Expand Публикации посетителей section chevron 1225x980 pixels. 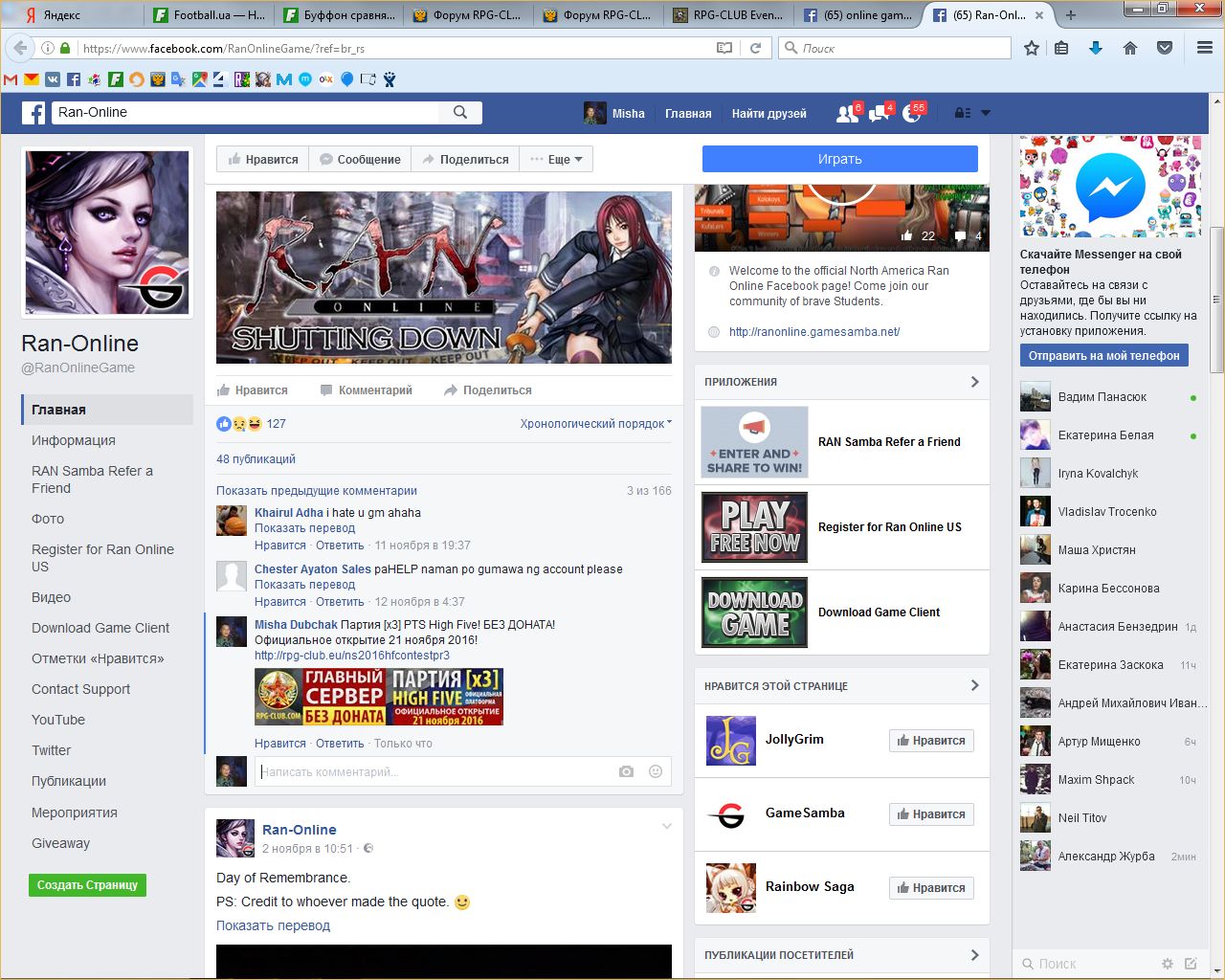tap(974, 955)
